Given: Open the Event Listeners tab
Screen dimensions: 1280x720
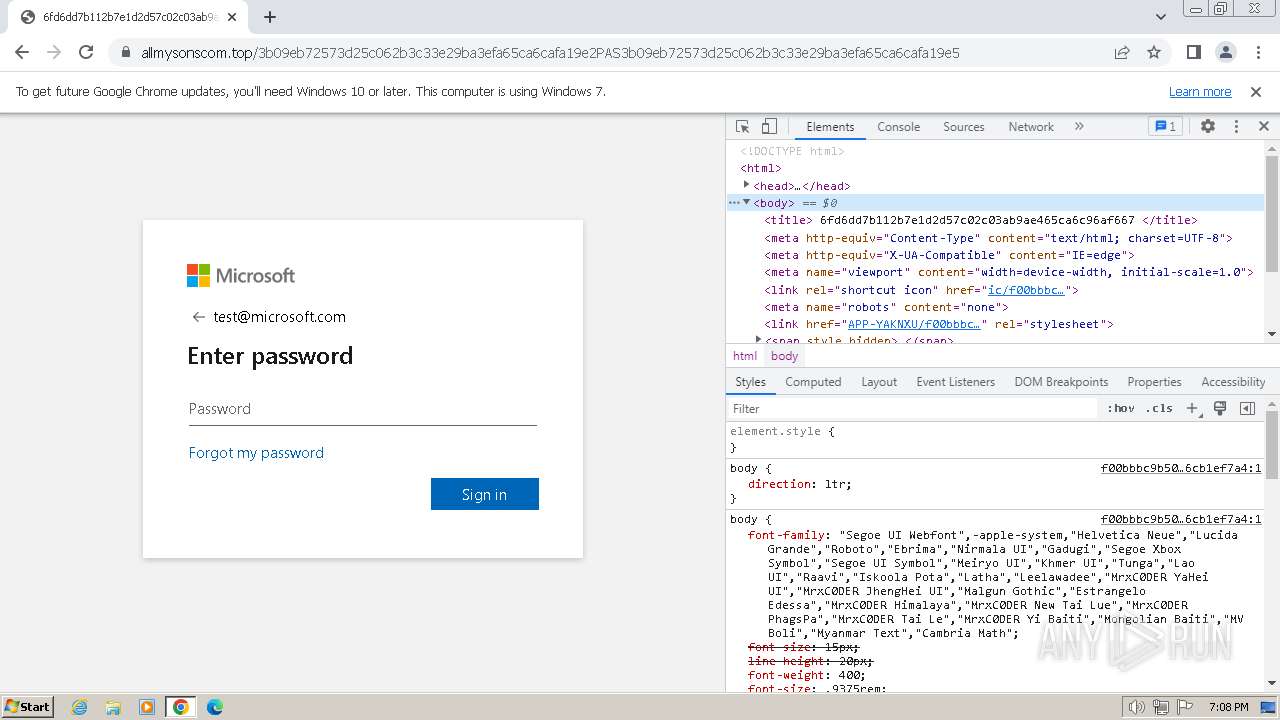Looking at the screenshot, I should click(955, 382).
